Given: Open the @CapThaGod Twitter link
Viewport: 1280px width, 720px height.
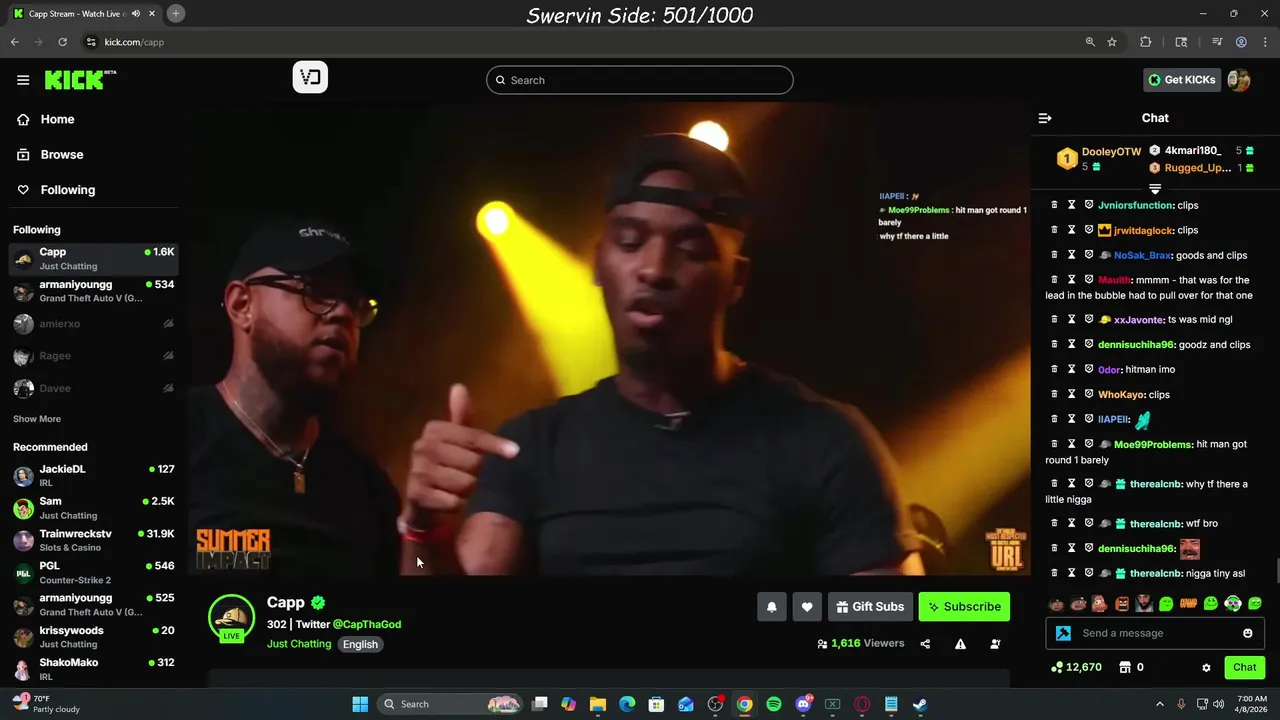Looking at the screenshot, I should pos(367,624).
